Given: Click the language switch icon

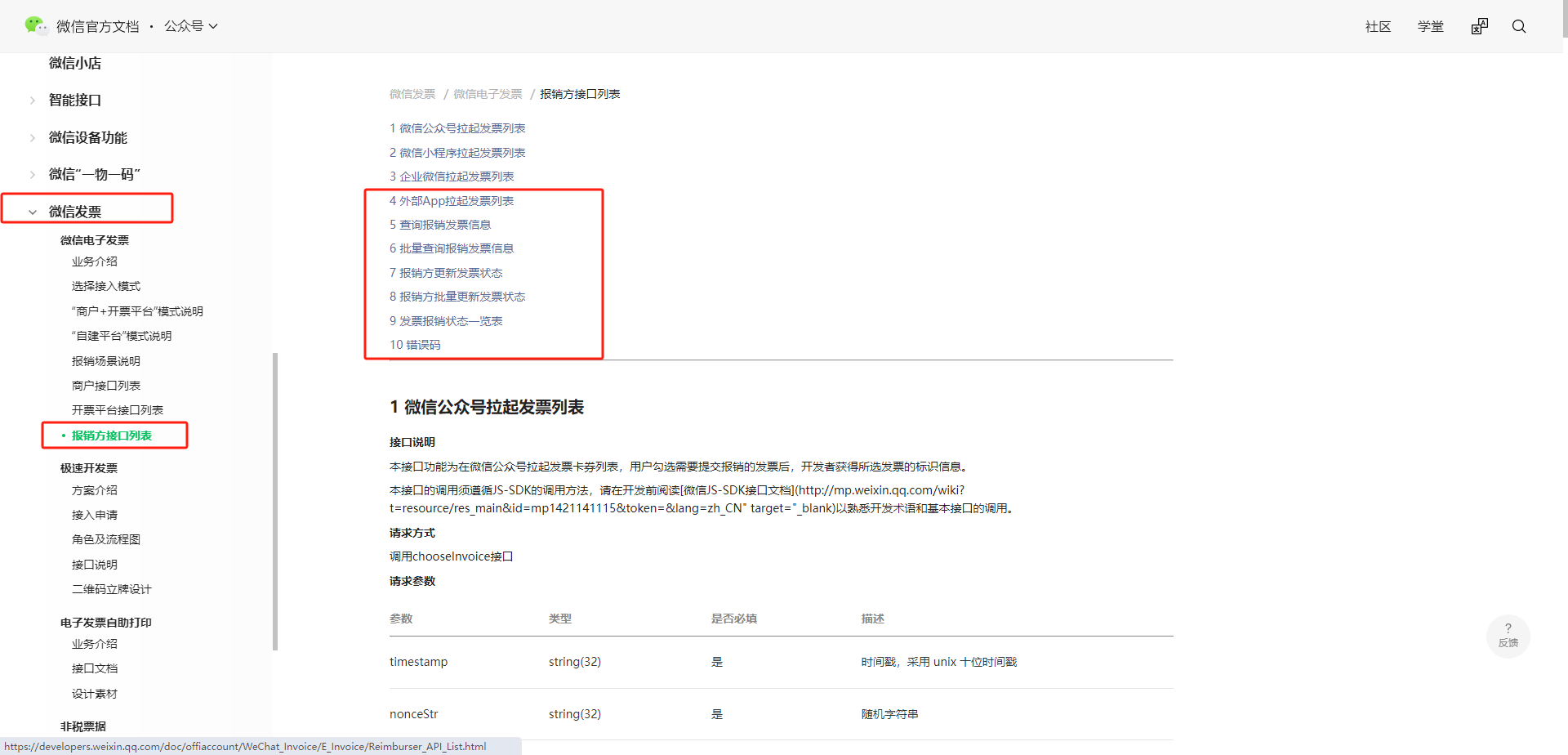Looking at the screenshot, I should (1480, 26).
